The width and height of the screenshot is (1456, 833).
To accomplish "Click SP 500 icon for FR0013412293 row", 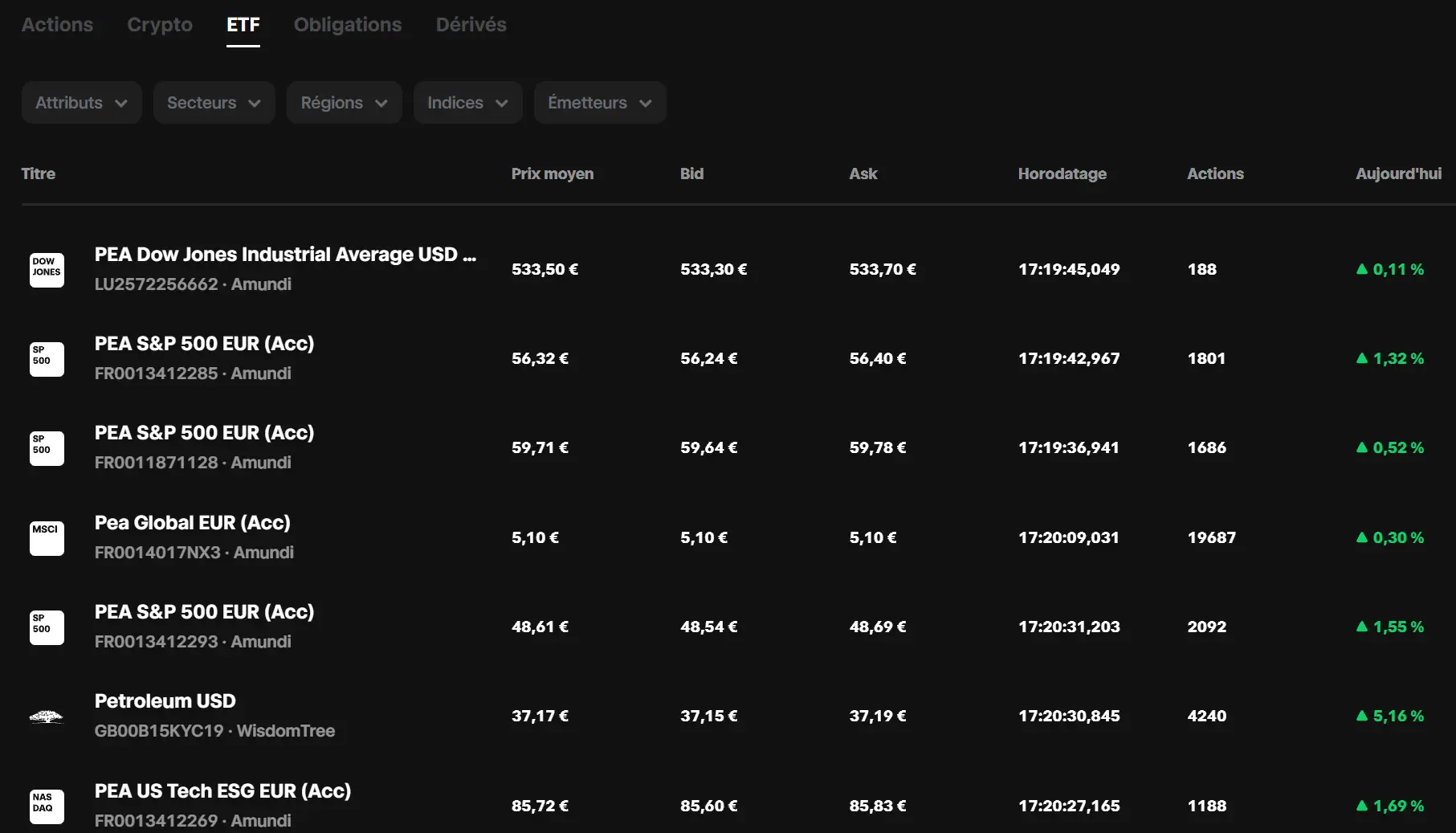I will click(x=47, y=627).
